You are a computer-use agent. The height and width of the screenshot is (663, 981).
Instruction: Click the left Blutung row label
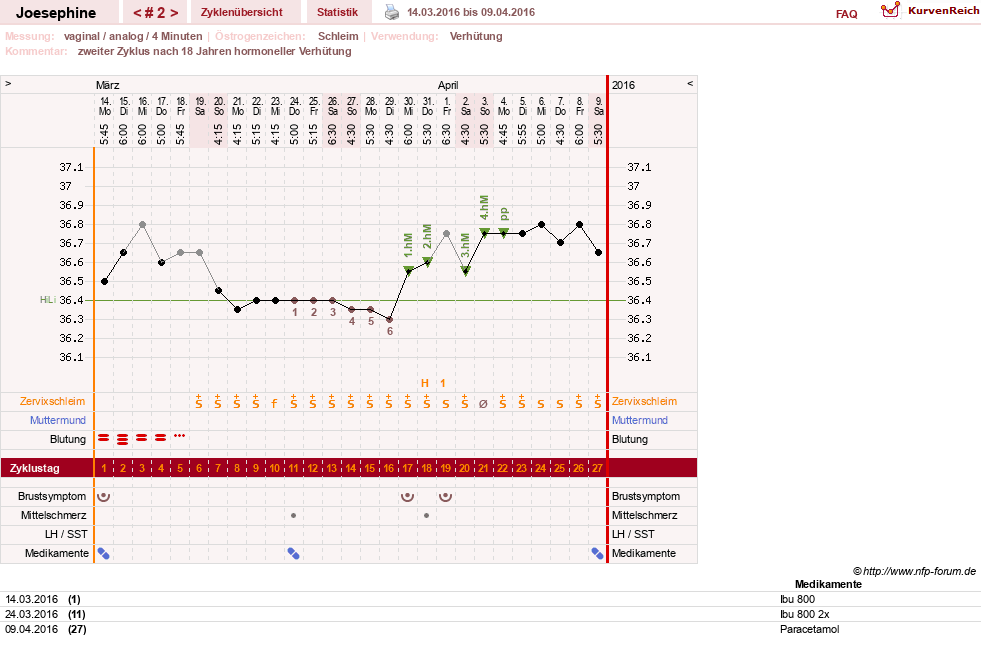tap(68, 439)
